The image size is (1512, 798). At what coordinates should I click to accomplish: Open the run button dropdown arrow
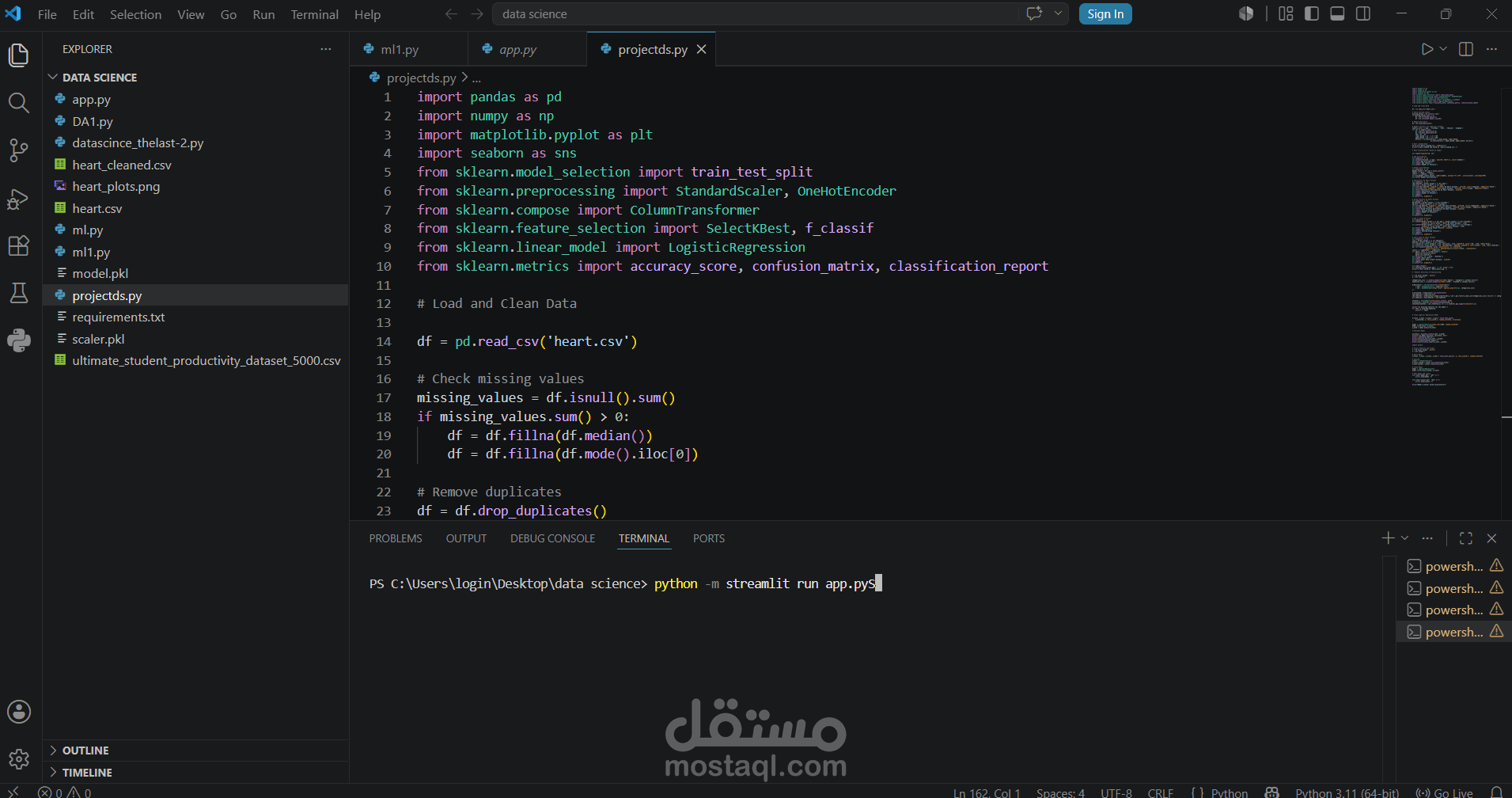point(1443,49)
